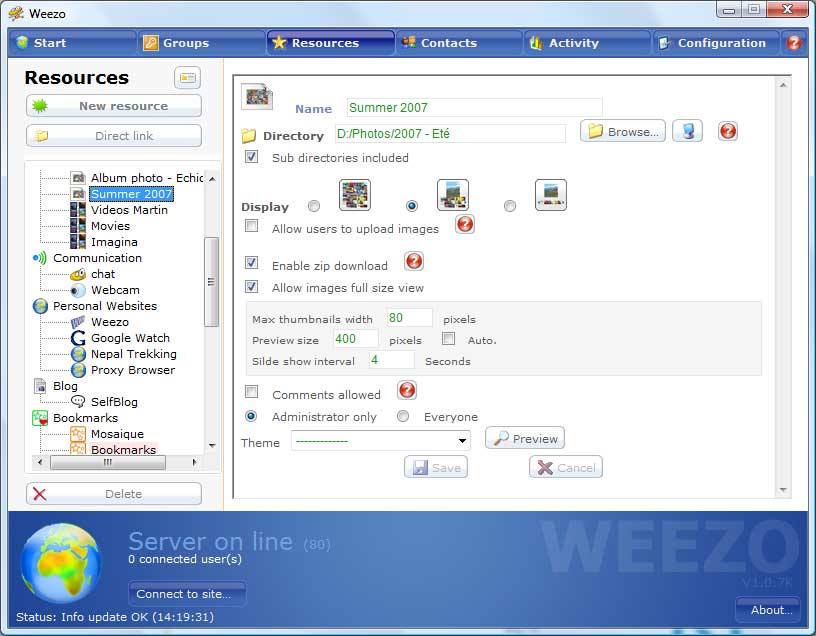Switch to the Contacts tab
The height and width of the screenshot is (636, 816).
tap(459, 43)
